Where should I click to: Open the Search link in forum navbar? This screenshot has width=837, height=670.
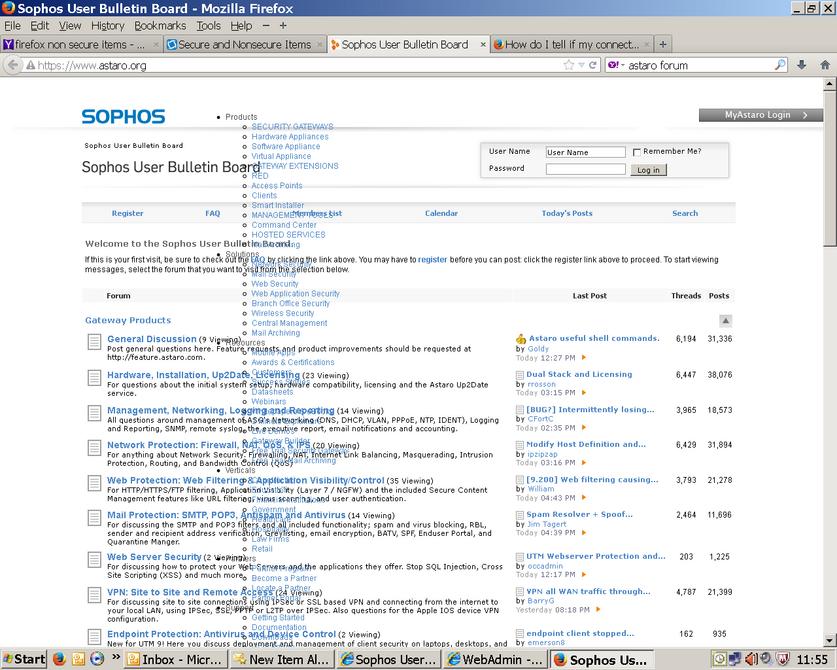pos(685,213)
